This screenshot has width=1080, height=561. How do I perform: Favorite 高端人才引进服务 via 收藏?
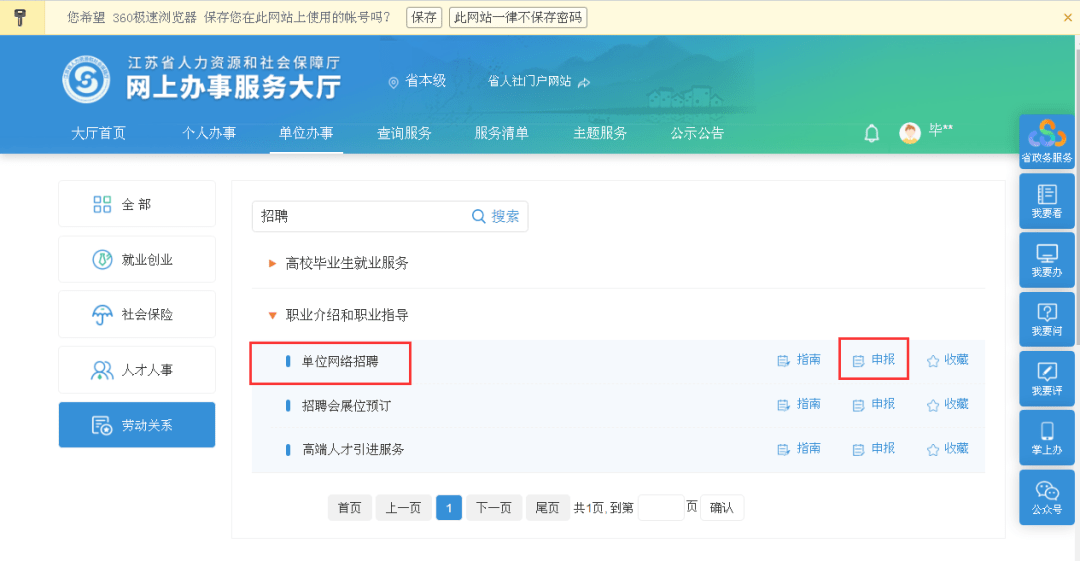pyautogui.click(x=947, y=449)
